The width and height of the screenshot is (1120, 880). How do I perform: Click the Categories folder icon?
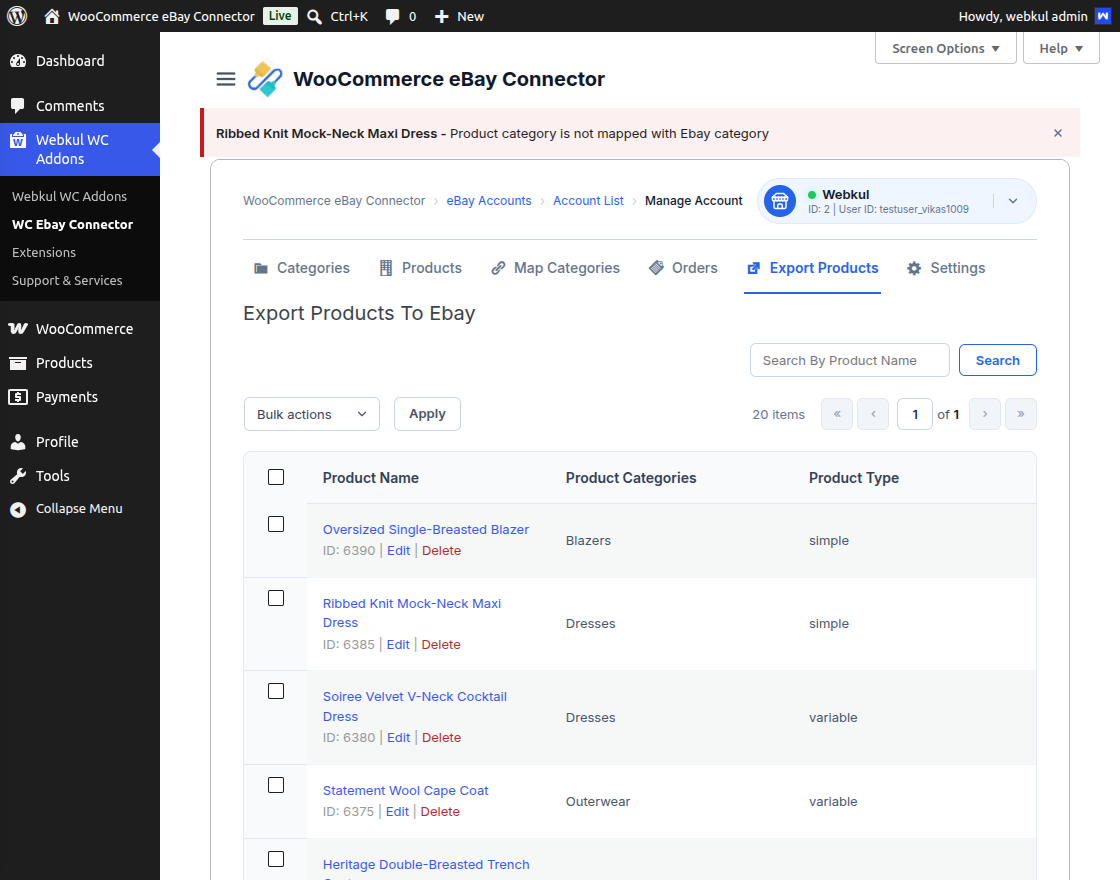pos(261,269)
